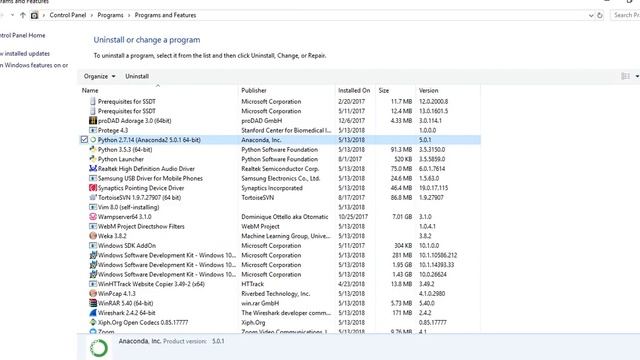Click the Windows SDK AddOn icon
Viewport: 640px width, 360px height.
[x=93, y=245]
